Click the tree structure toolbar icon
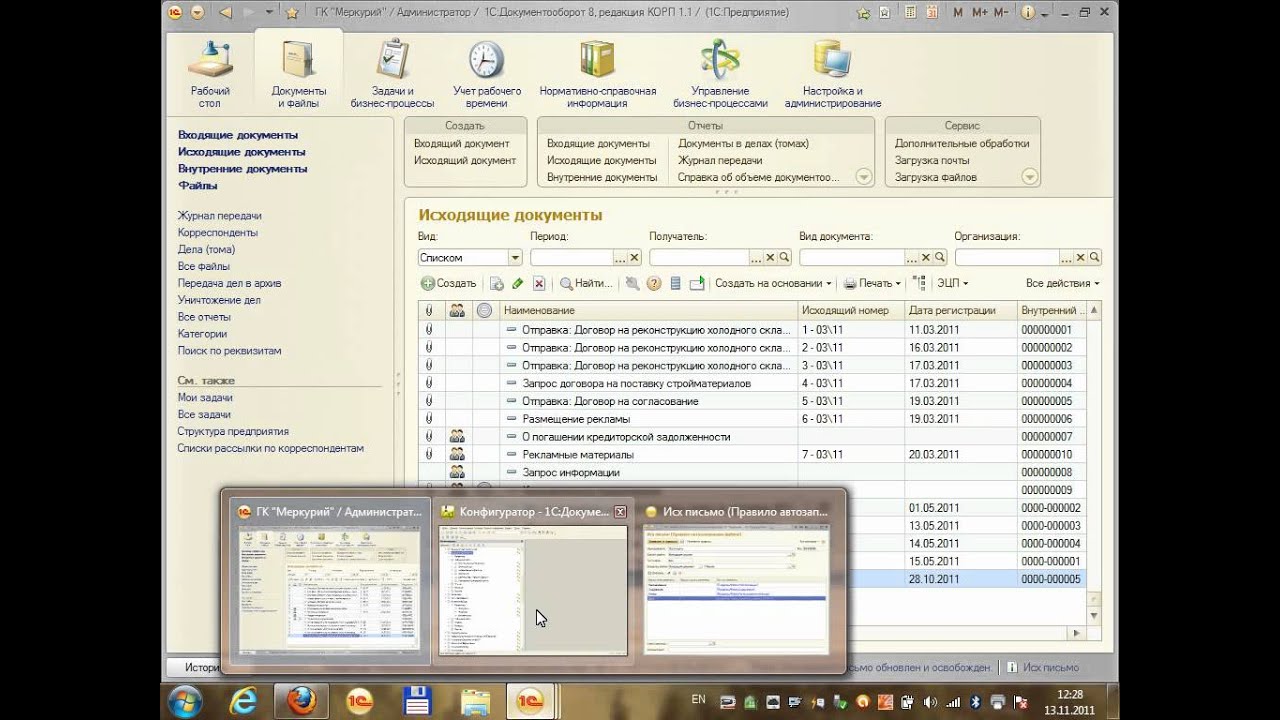 [920, 283]
